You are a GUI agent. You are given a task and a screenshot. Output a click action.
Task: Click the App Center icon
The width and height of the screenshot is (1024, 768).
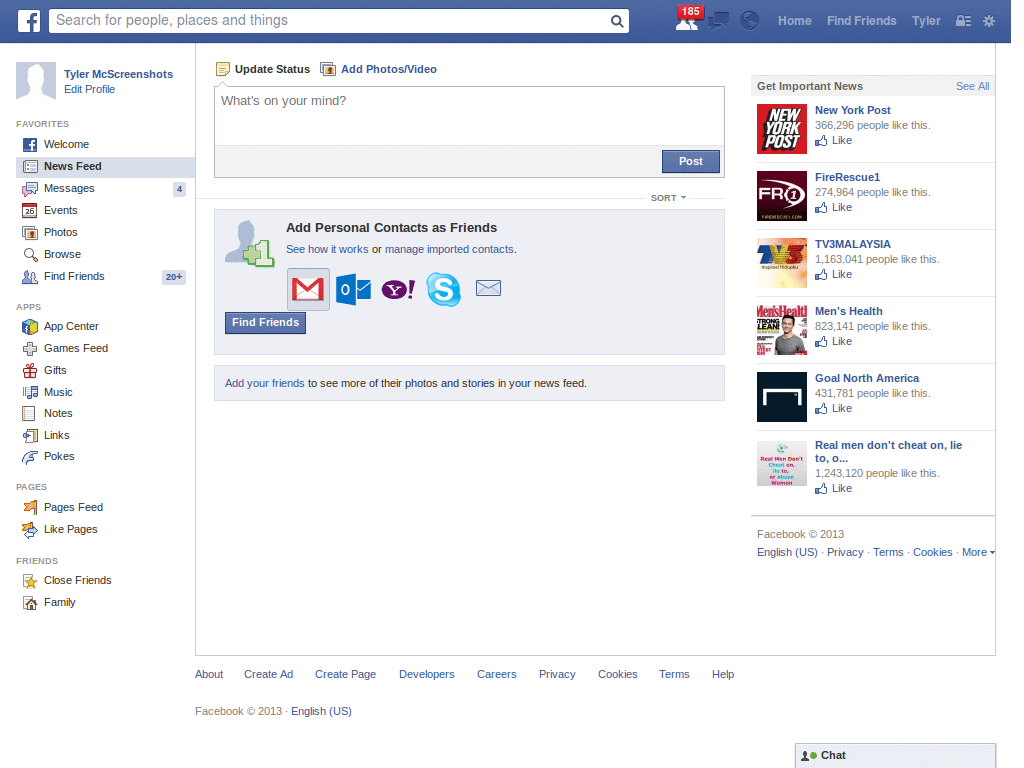coord(30,327)
